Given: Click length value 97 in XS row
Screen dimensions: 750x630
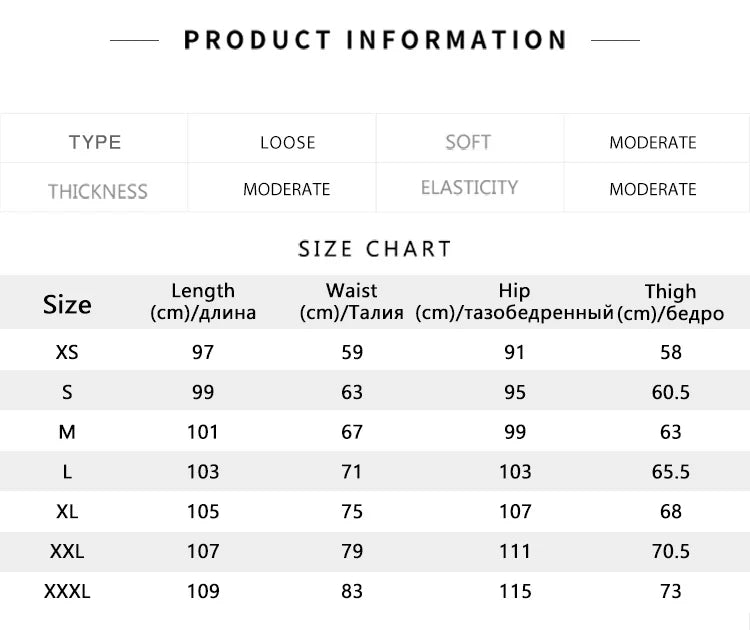Looking at the screenshot, I should tap(203, 352).
